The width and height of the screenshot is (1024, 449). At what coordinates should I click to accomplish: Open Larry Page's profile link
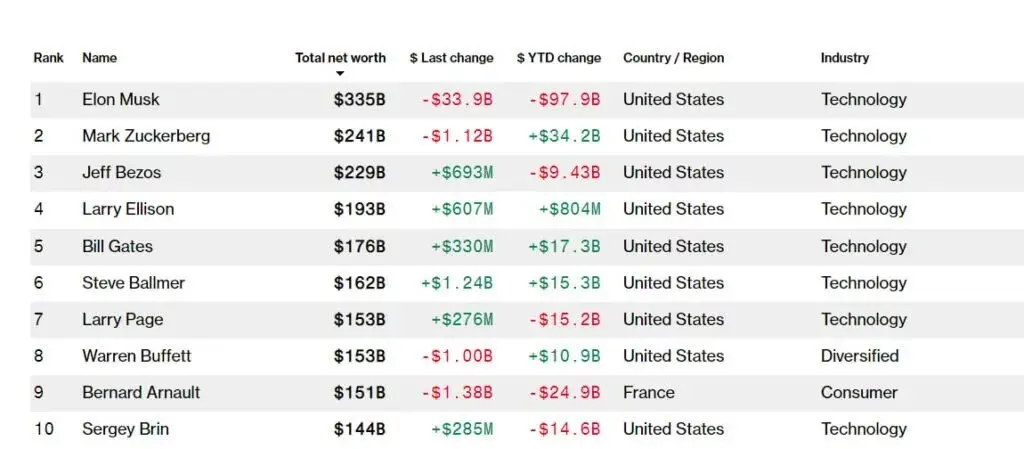coord(123,320)
